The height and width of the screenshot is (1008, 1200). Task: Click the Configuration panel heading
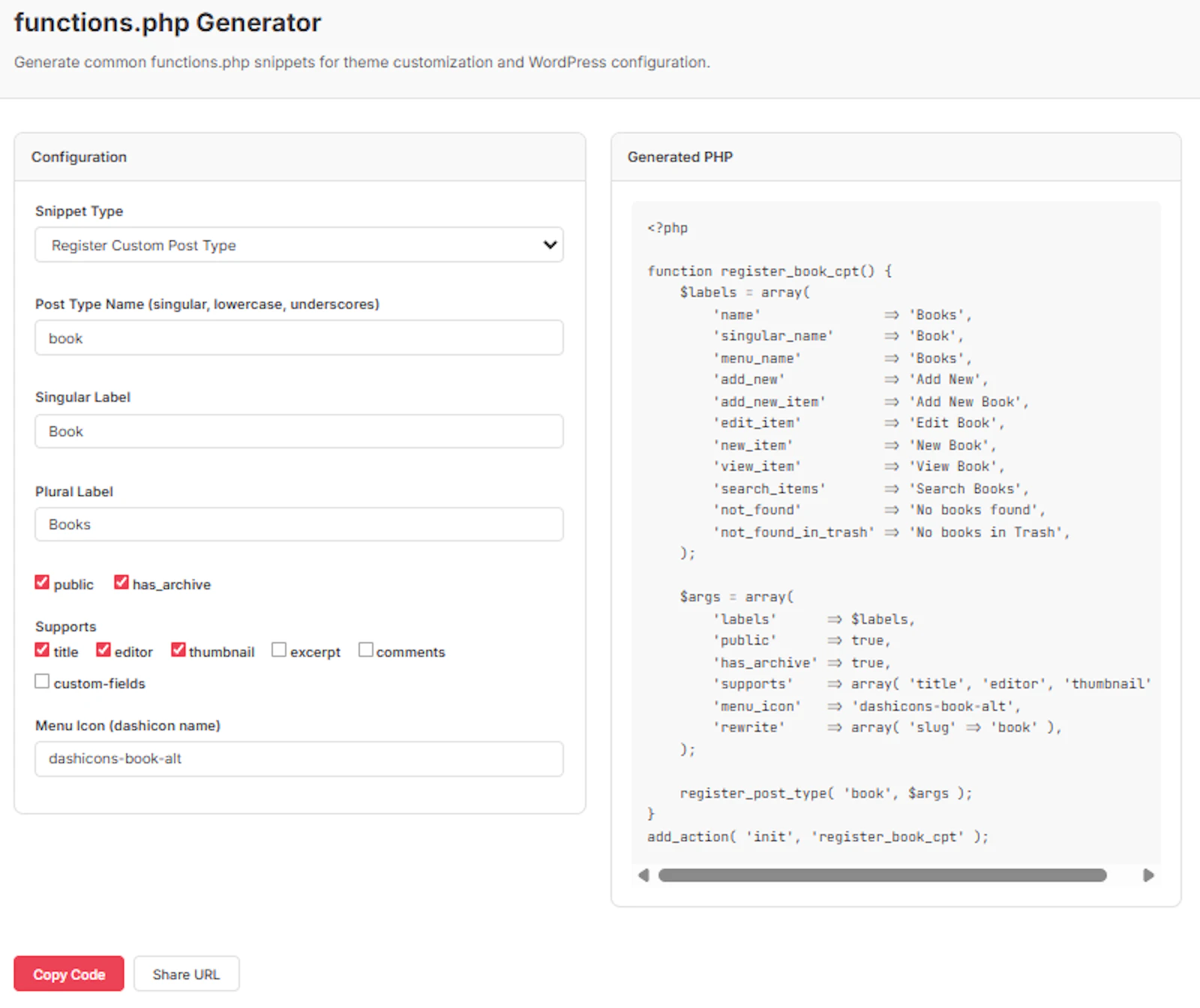[79, 157]
